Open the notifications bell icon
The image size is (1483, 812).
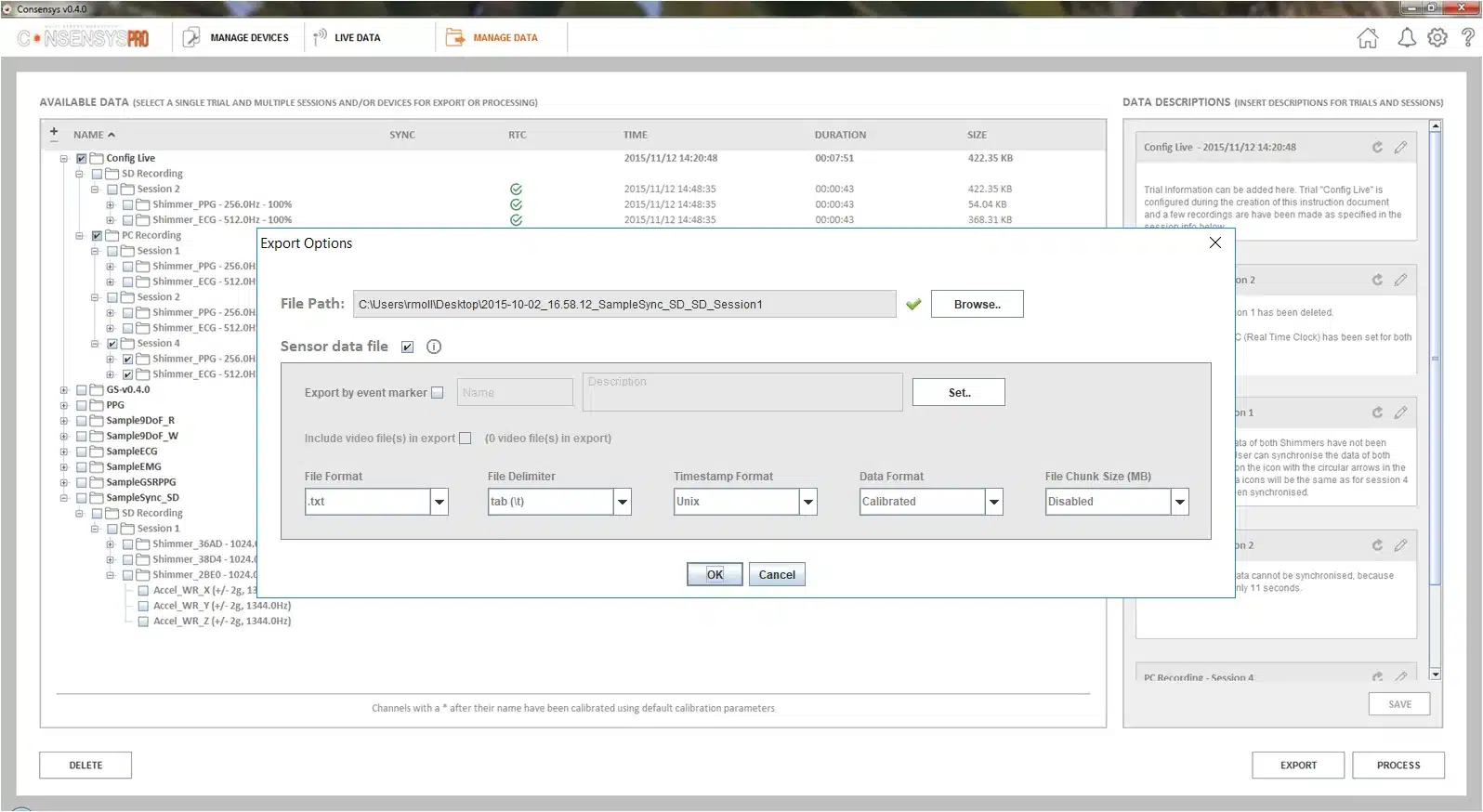pos(1407,38)
